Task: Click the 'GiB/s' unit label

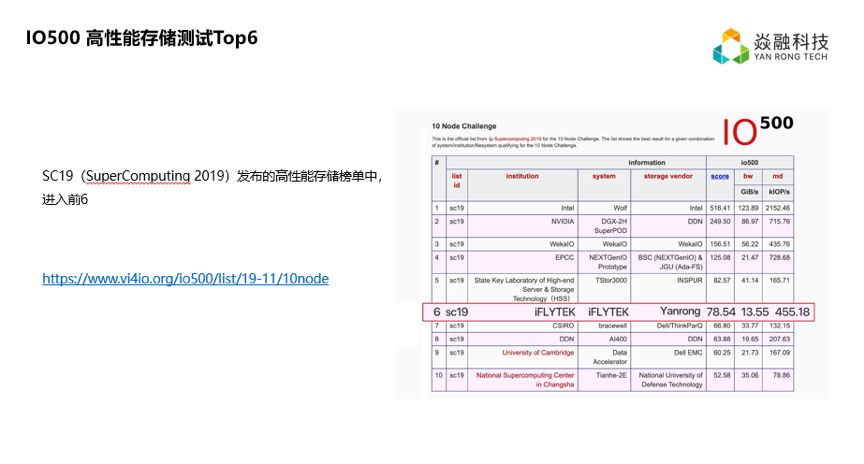Action: [749, 192]
